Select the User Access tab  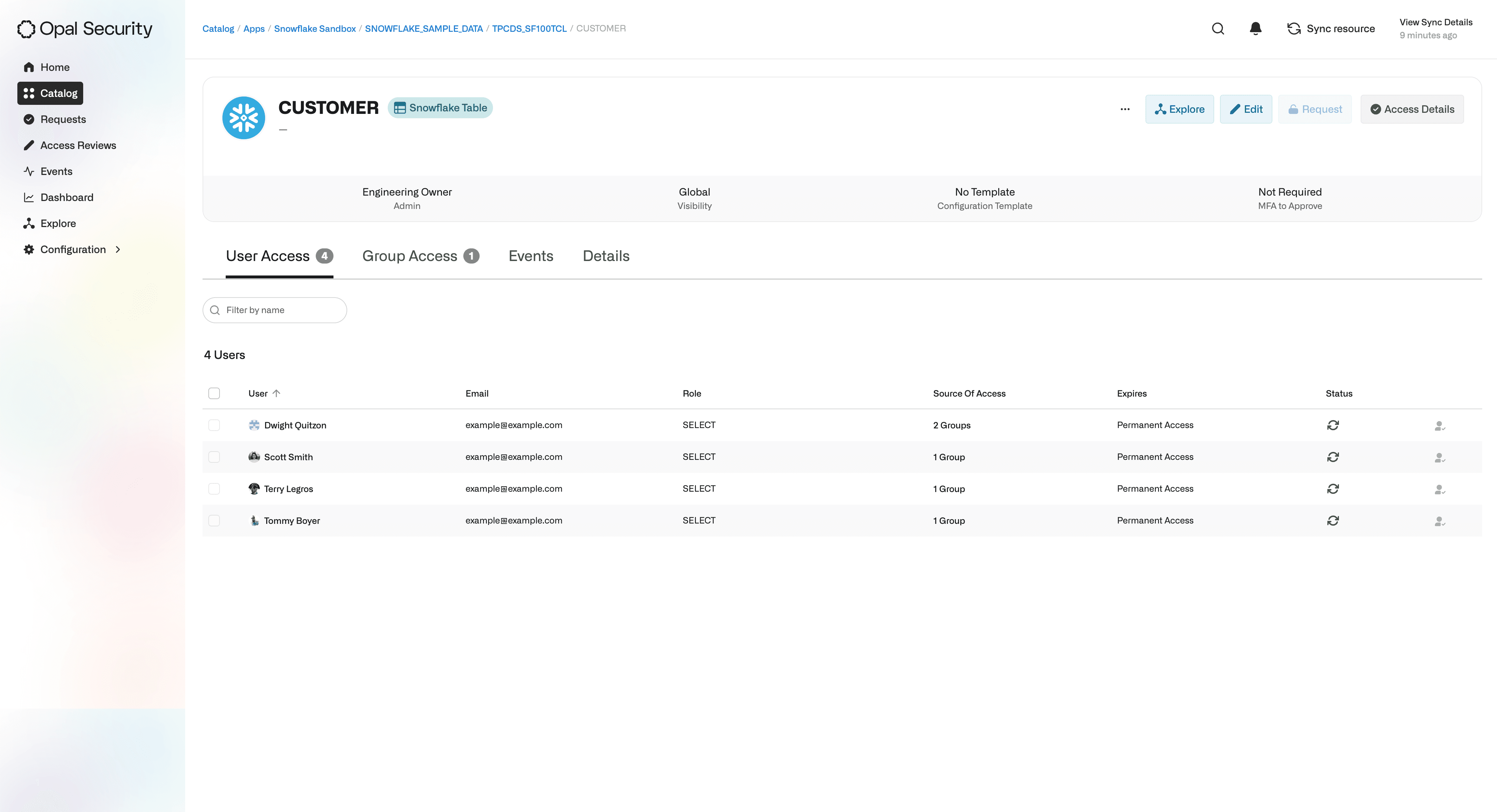coord(279,256)
